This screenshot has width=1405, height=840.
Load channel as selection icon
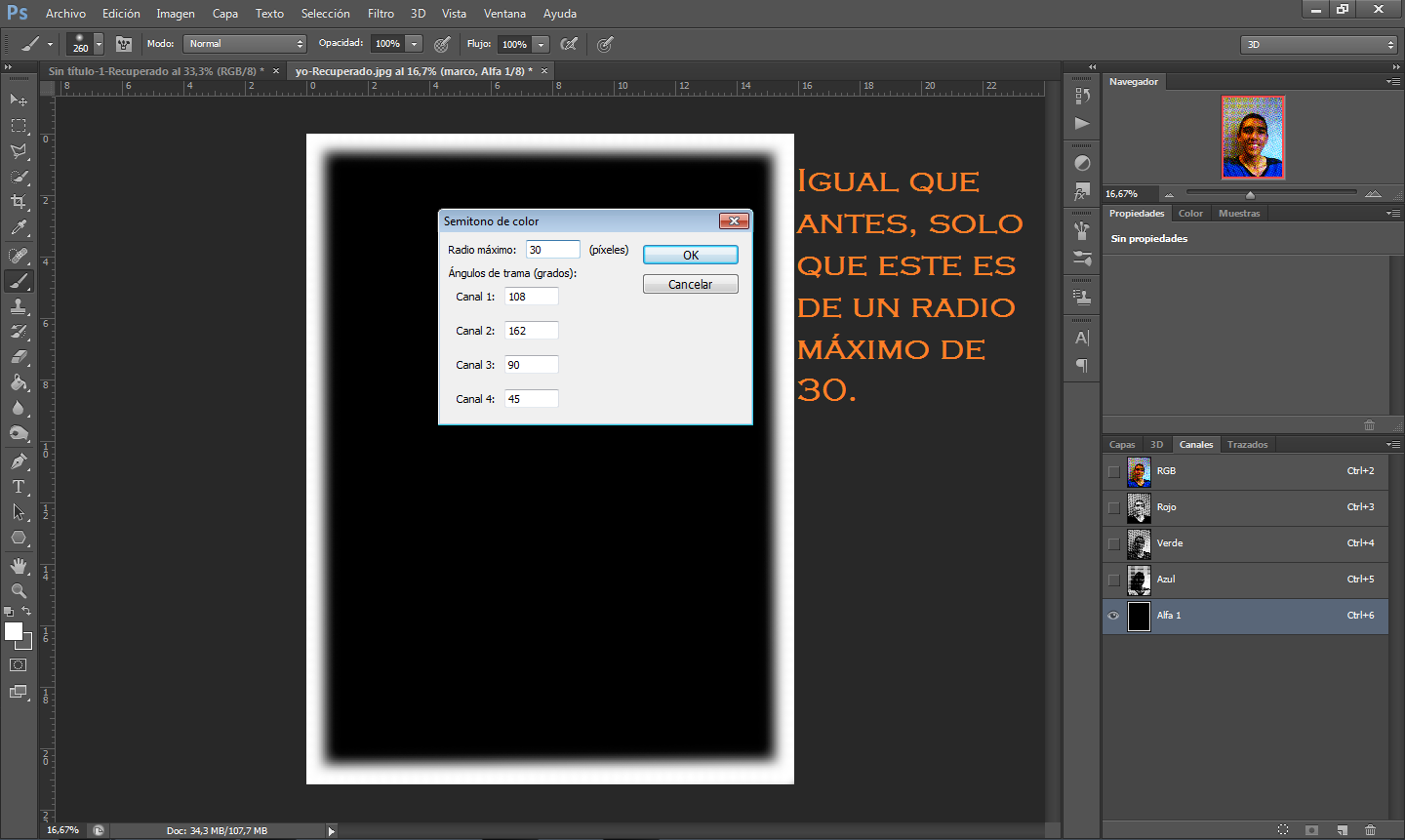(1283, 830)
